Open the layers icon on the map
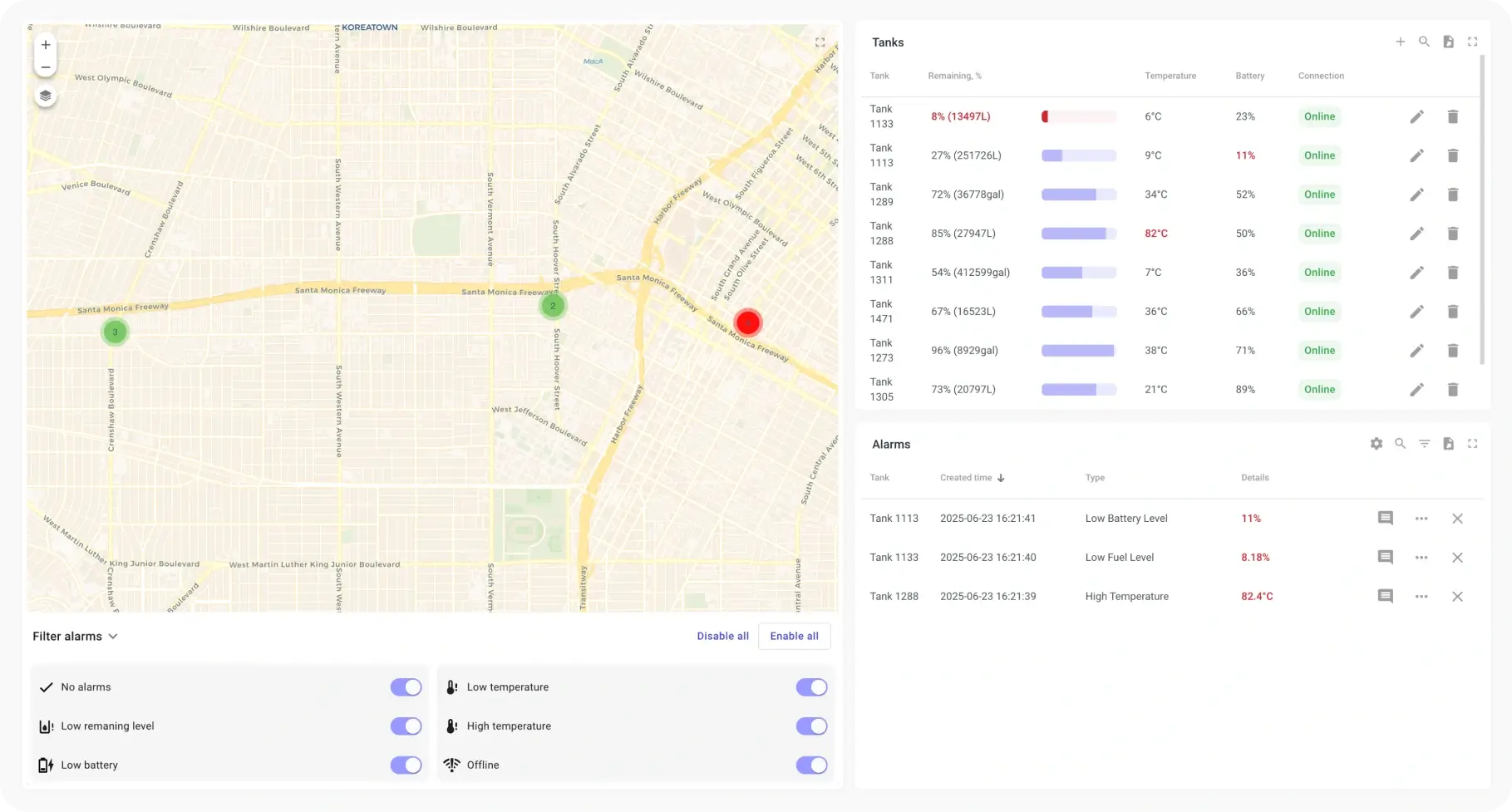The image size is (1512, 812). [x=45, y=96]
